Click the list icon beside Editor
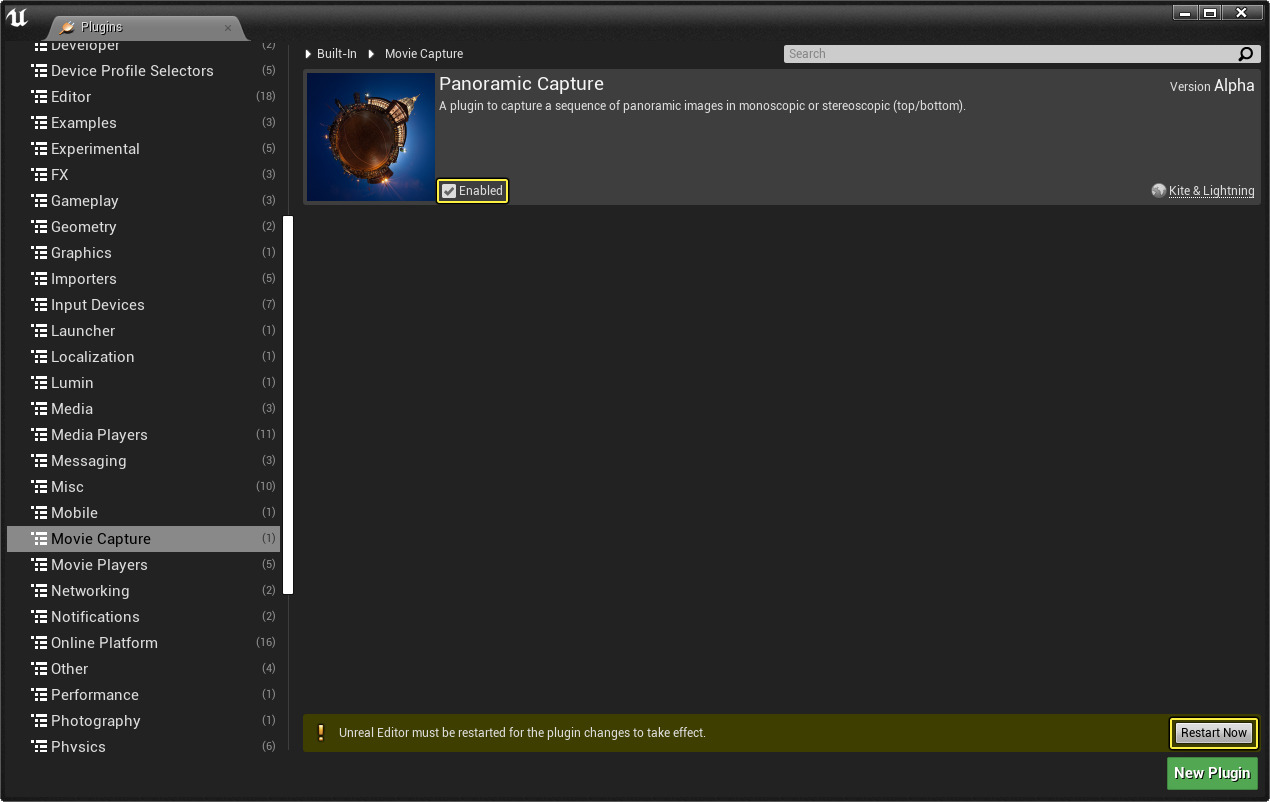Screen dimensions: 1270x802 (x=39, y=97)
